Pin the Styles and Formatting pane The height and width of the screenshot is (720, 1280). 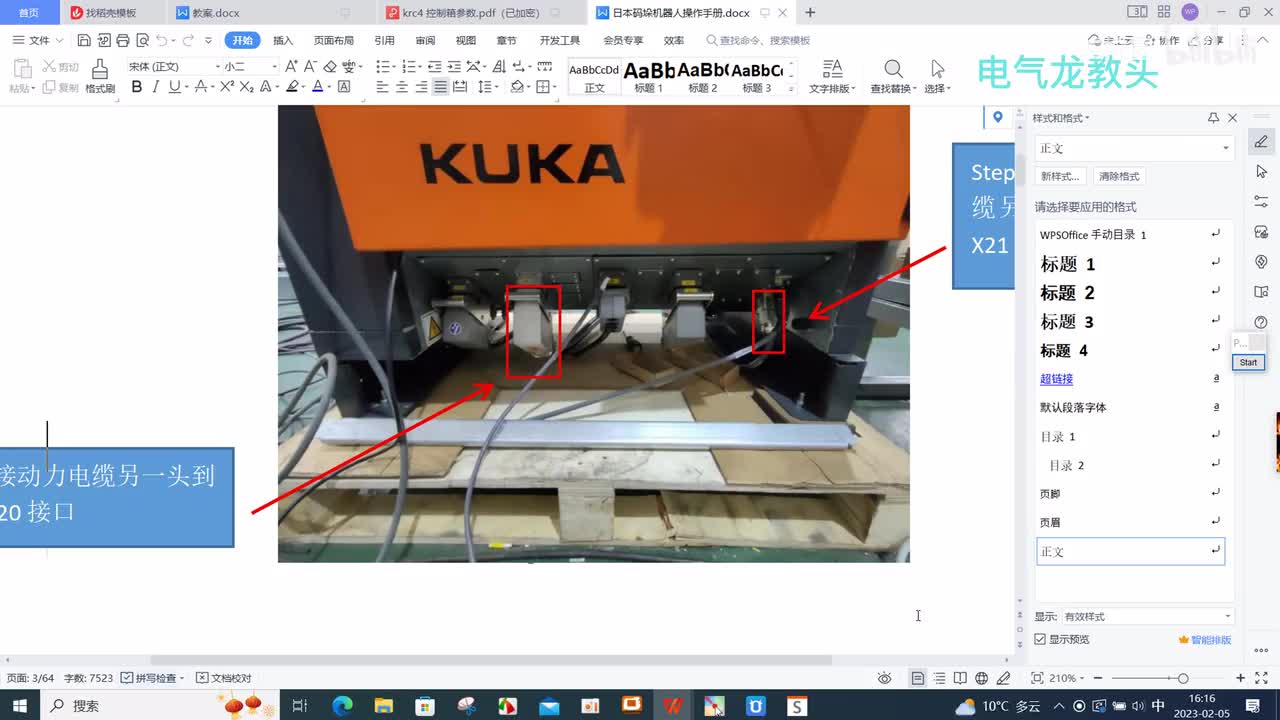[1214, 118]
